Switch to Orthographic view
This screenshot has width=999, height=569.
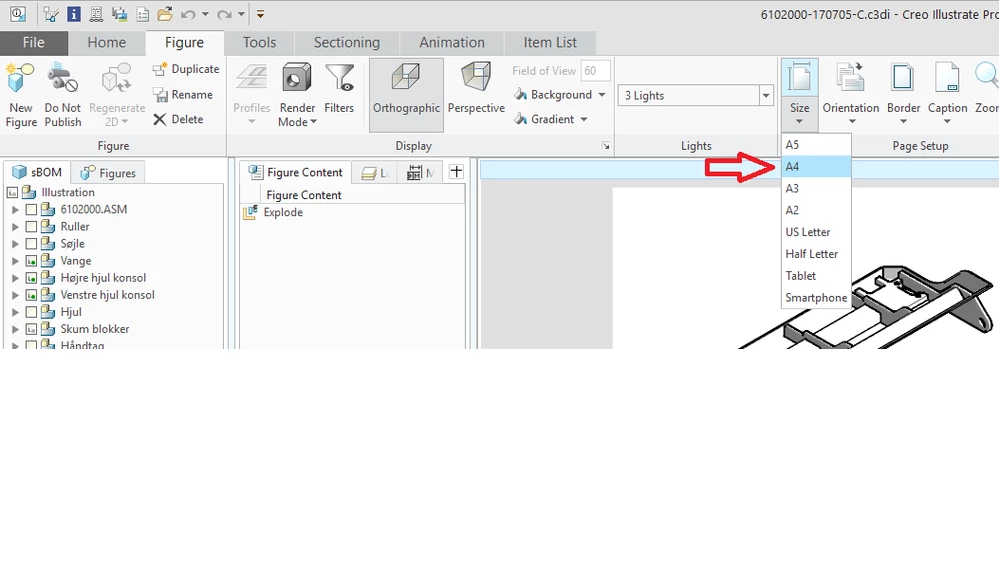point(406,95)
